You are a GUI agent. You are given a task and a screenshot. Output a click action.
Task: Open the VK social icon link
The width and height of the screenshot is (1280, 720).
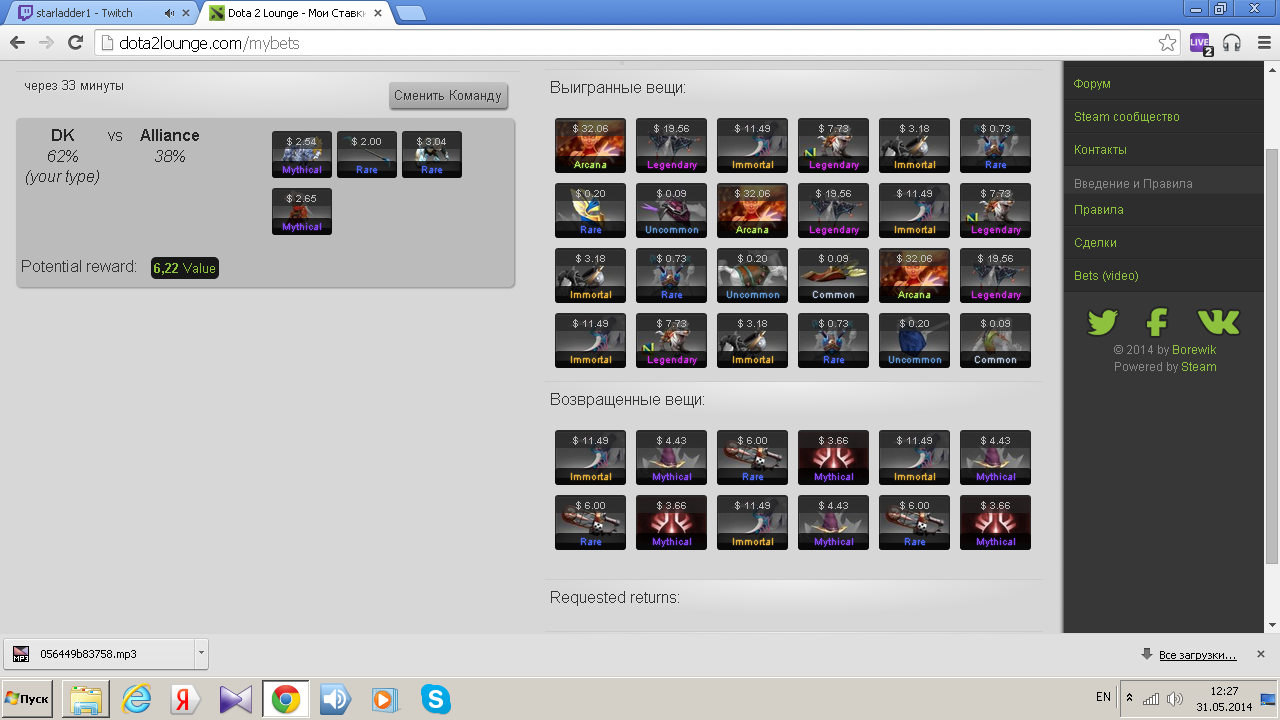[x=1218, y=322]
